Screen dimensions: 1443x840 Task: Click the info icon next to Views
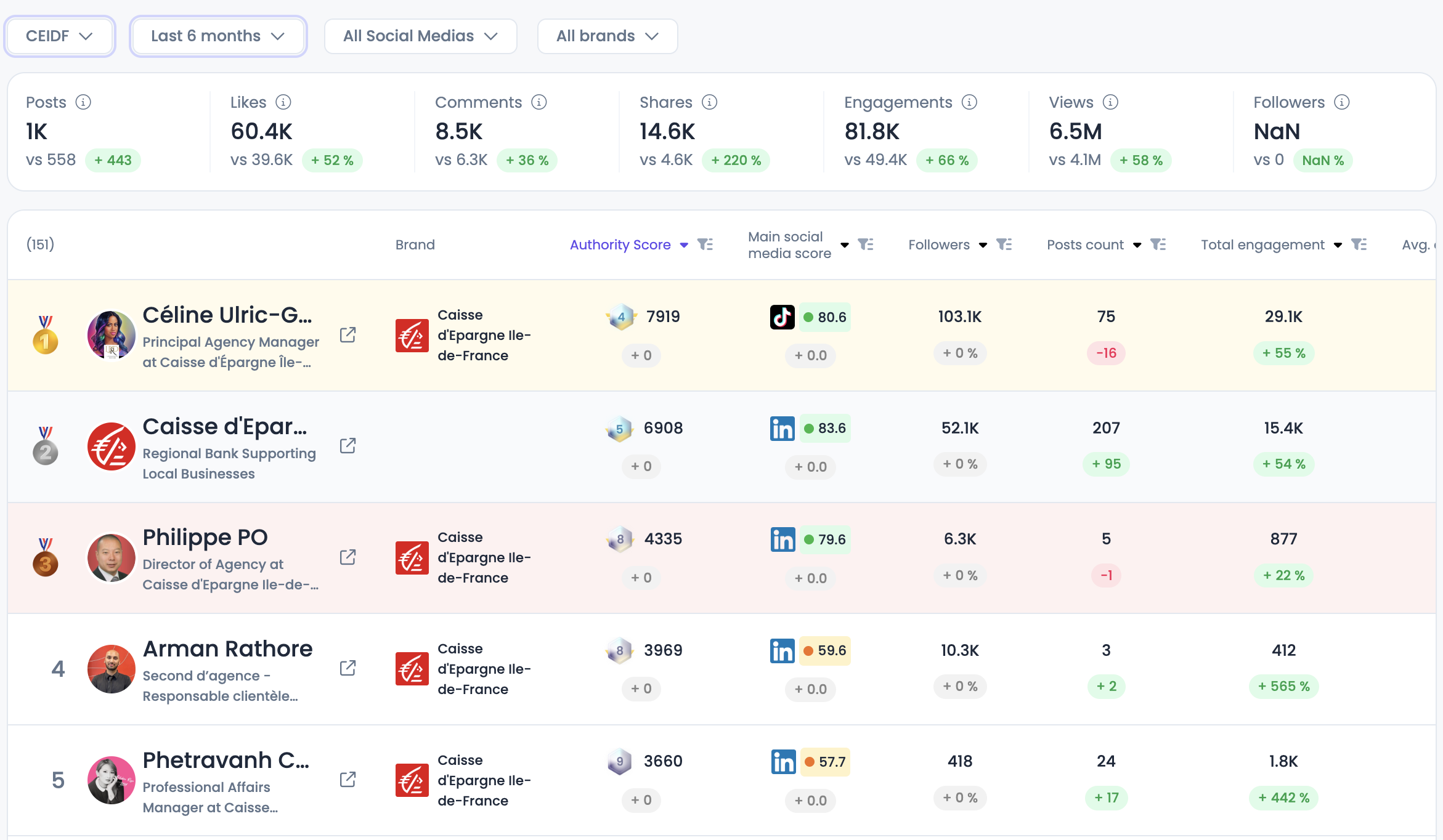coord(1110,102)
